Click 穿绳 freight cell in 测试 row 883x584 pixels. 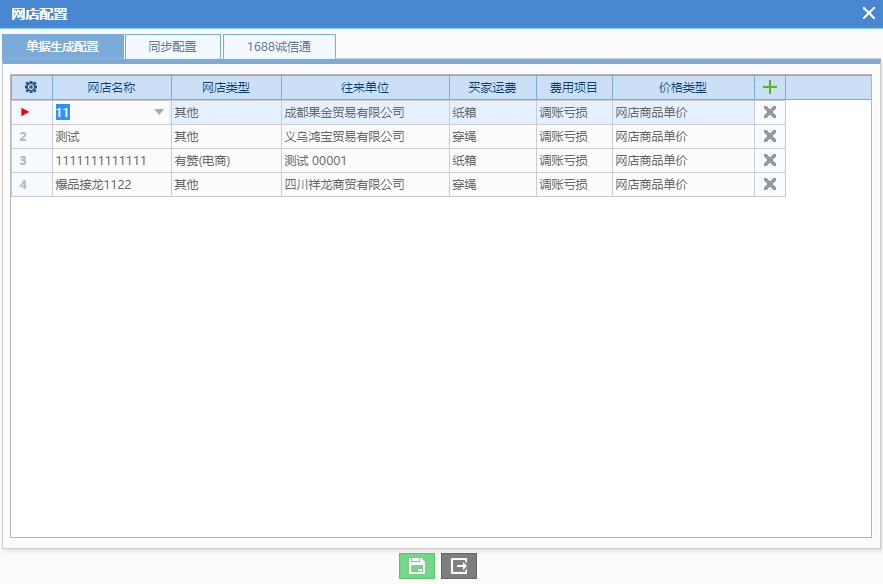(x=493, y=136)
